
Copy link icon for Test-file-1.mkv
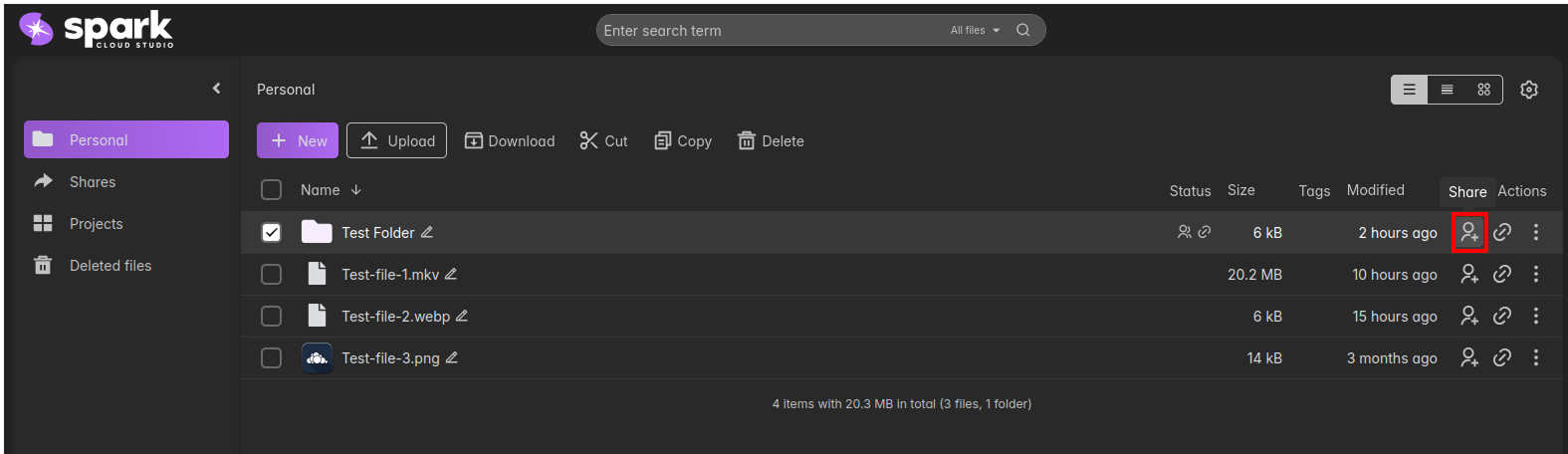tap(1502, 274)
